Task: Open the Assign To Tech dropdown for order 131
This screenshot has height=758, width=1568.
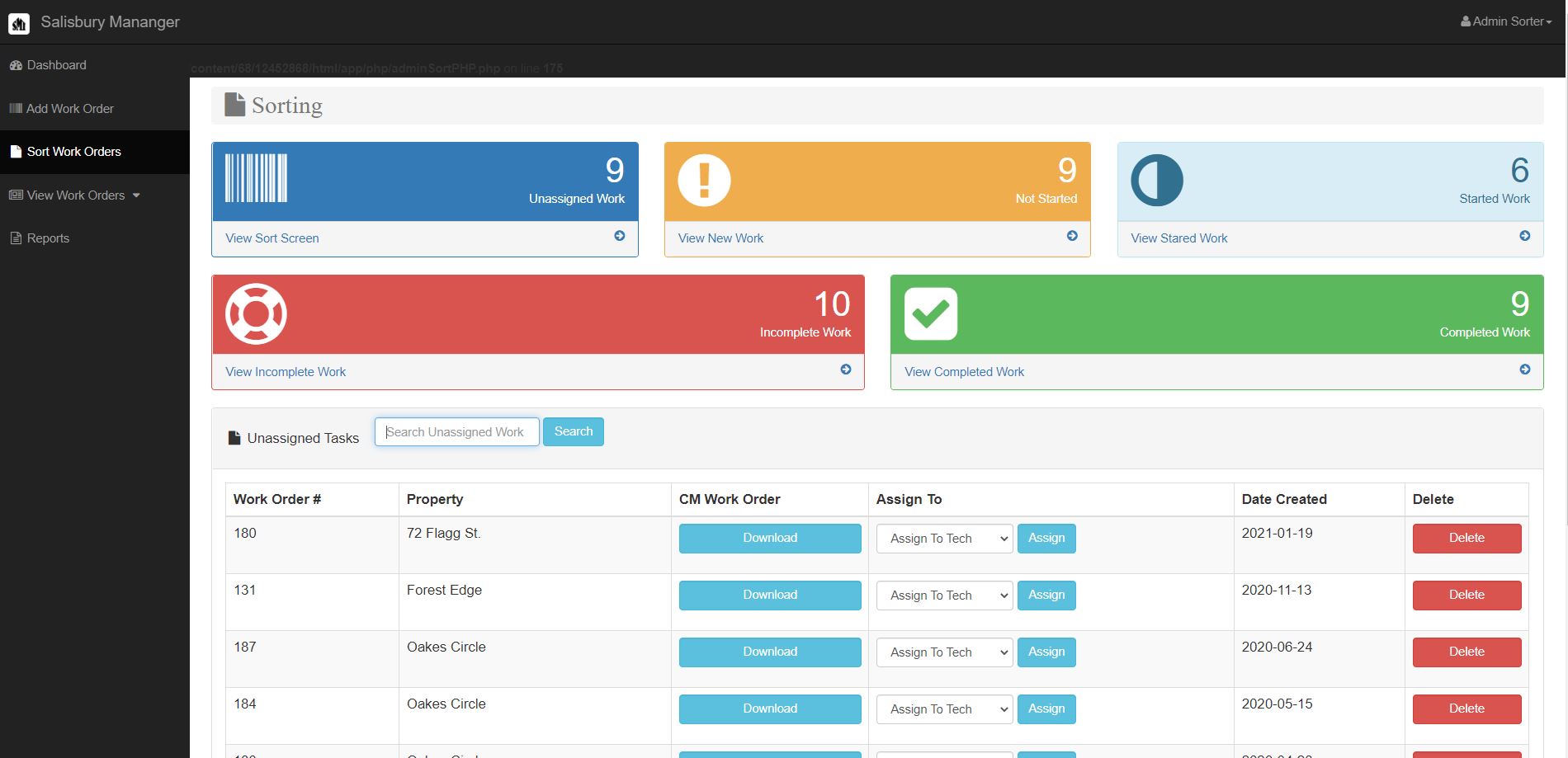Action: (x=944, y=595)
